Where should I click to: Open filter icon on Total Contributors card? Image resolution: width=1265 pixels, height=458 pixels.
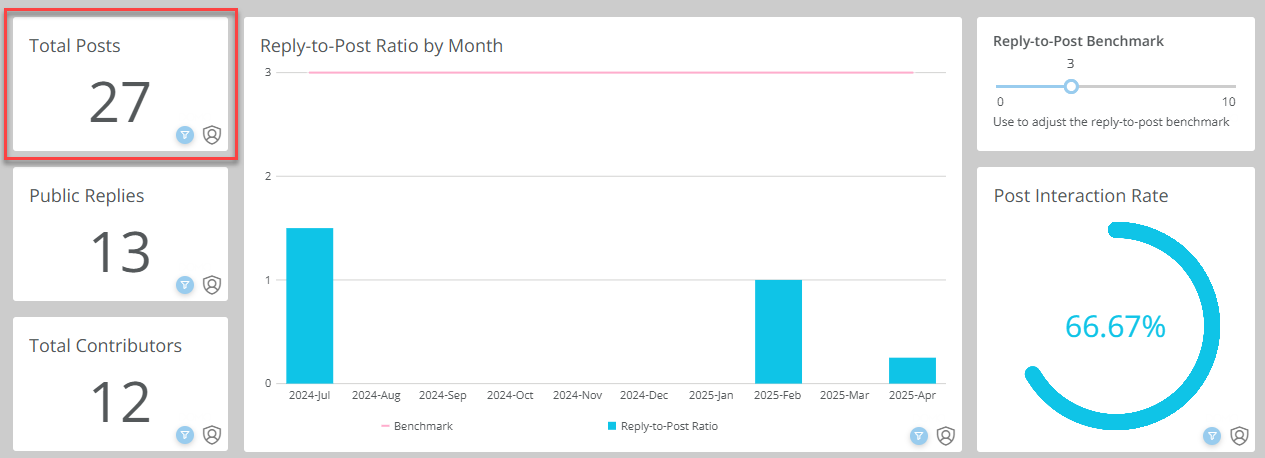click(x=185, y=435)
